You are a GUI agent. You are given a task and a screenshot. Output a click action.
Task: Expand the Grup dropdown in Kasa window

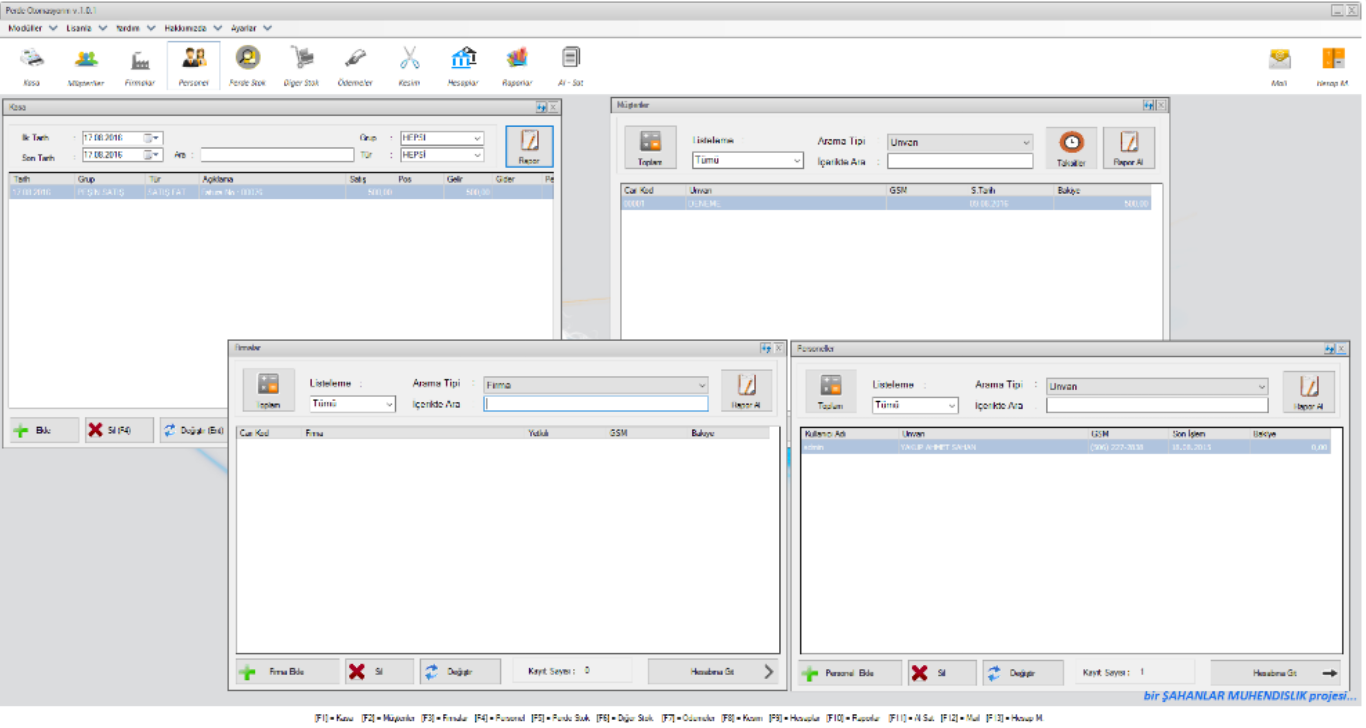pos(477,138)
